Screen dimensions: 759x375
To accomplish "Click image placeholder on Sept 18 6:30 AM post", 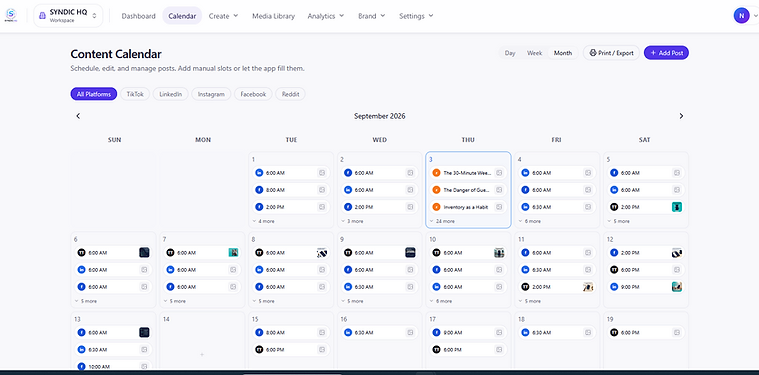I will tap(588, 332).
